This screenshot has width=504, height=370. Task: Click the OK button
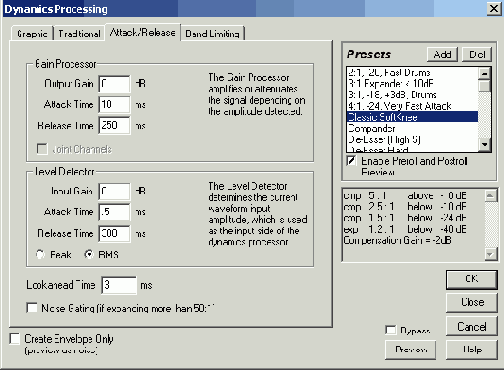[x=471, y=279]
